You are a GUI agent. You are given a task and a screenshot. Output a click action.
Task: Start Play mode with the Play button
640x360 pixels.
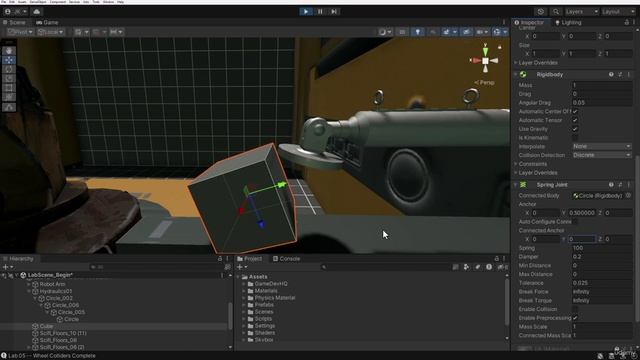[306, 11]
